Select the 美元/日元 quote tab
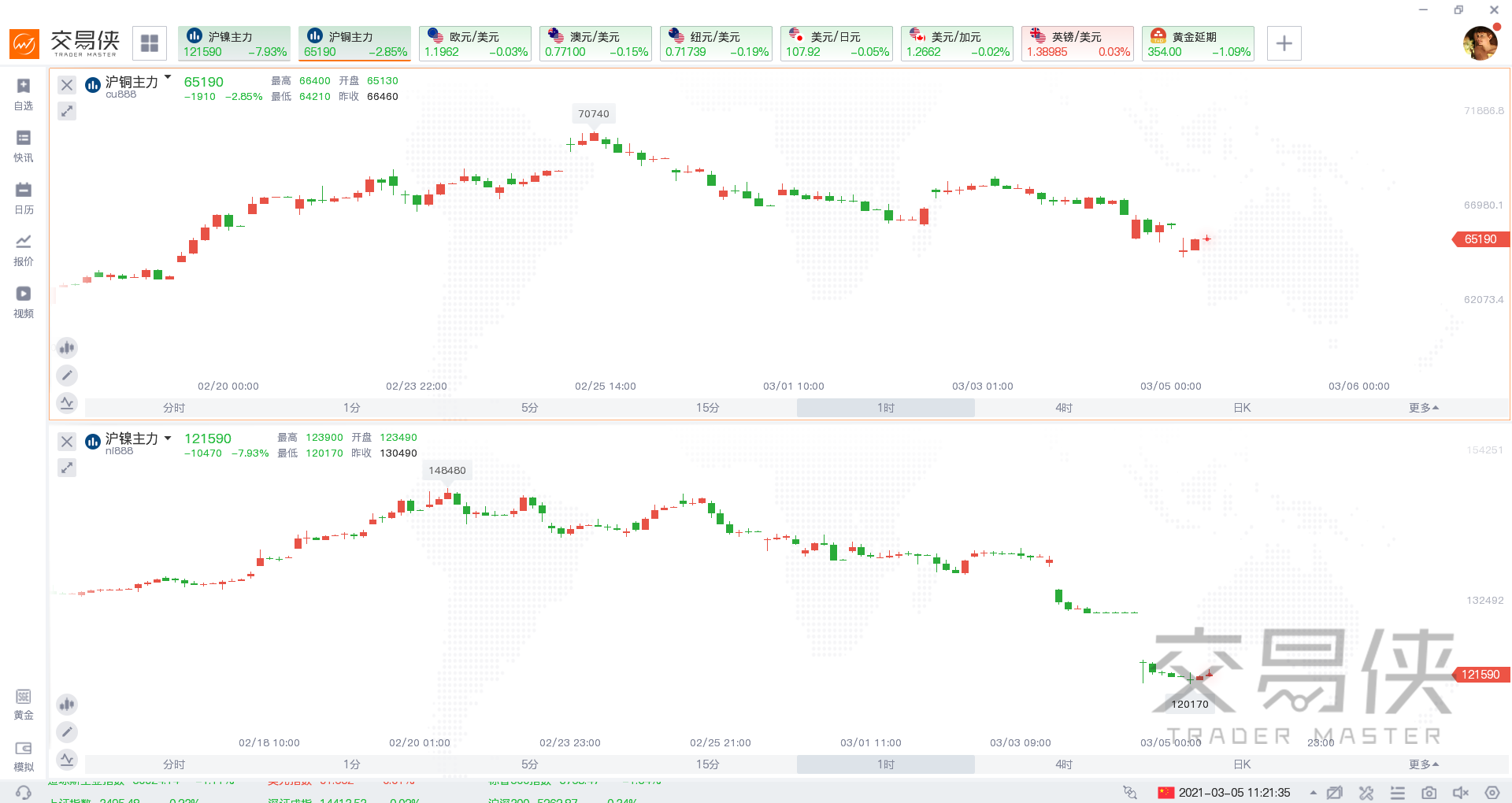Screen dimensions: 1512x803 836,43
